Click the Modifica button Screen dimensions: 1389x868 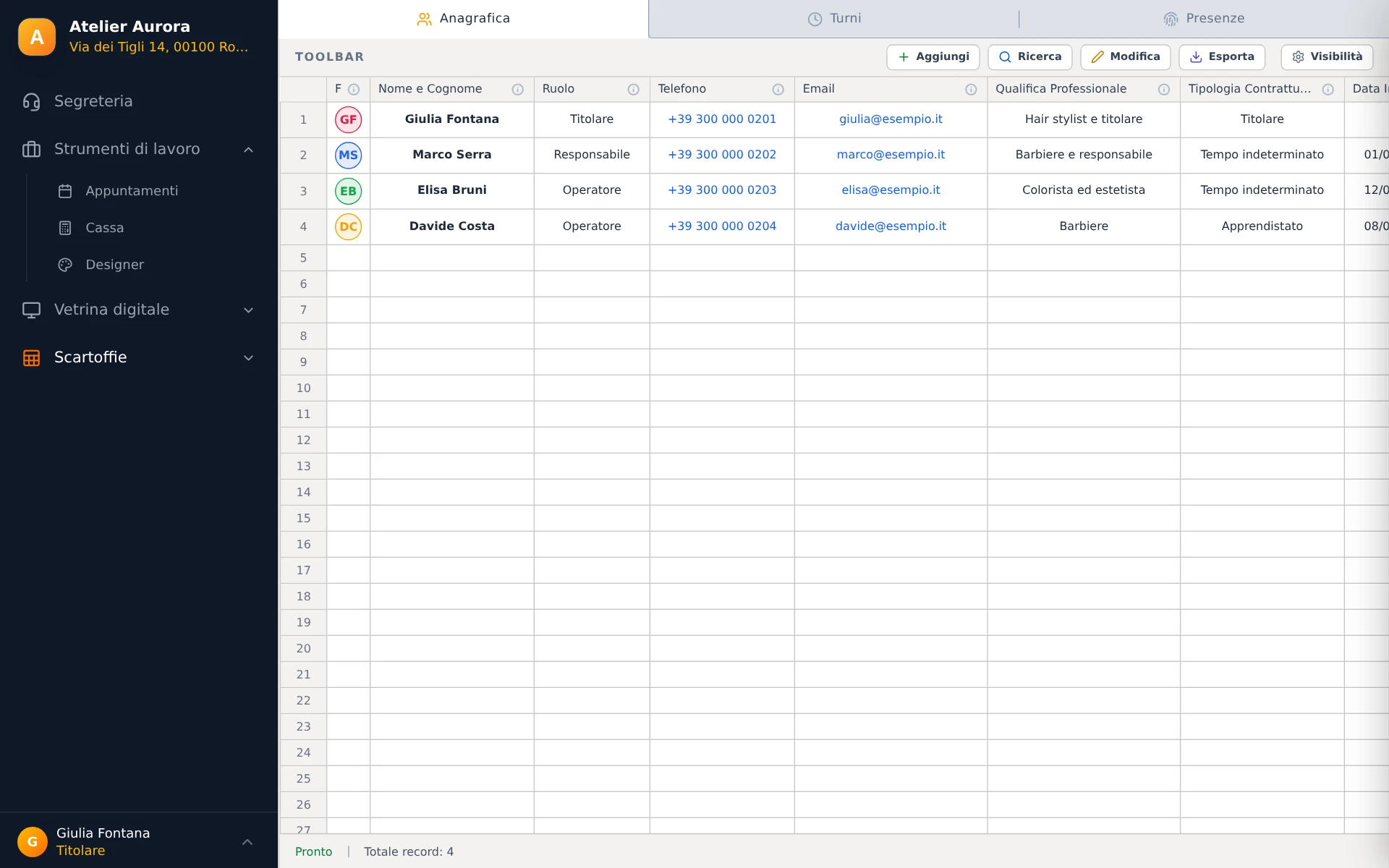[x=1126, y=57]
